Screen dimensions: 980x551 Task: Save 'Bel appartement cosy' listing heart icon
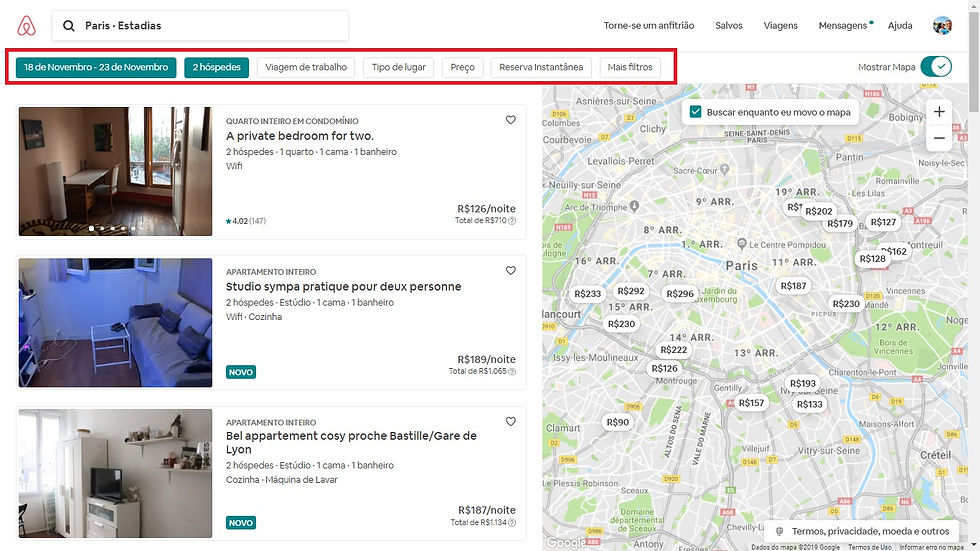tap(511, 422)
